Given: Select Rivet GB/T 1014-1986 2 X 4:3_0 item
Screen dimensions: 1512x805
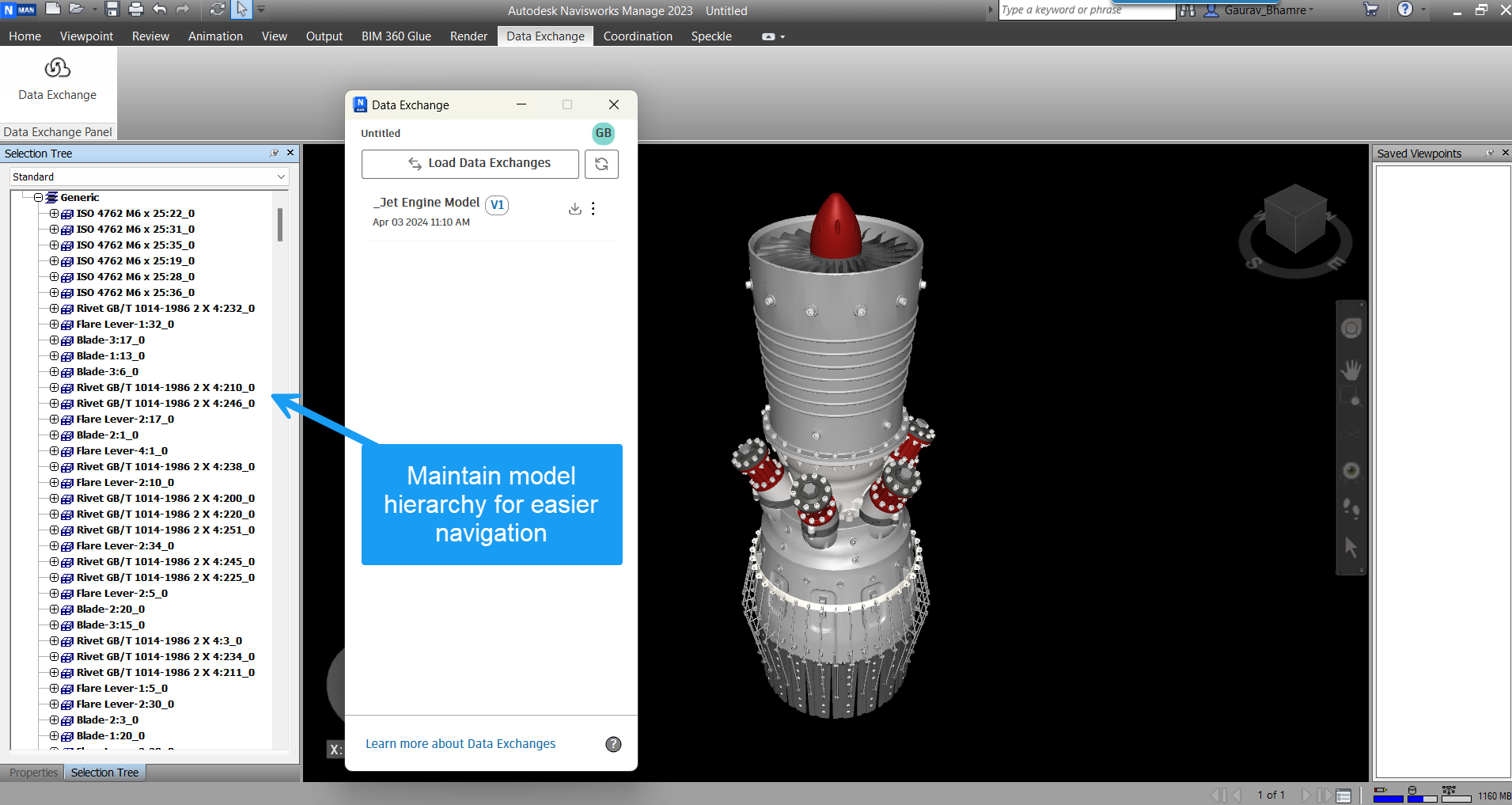Looking at the screenshot, I should (x=159, y=640).
